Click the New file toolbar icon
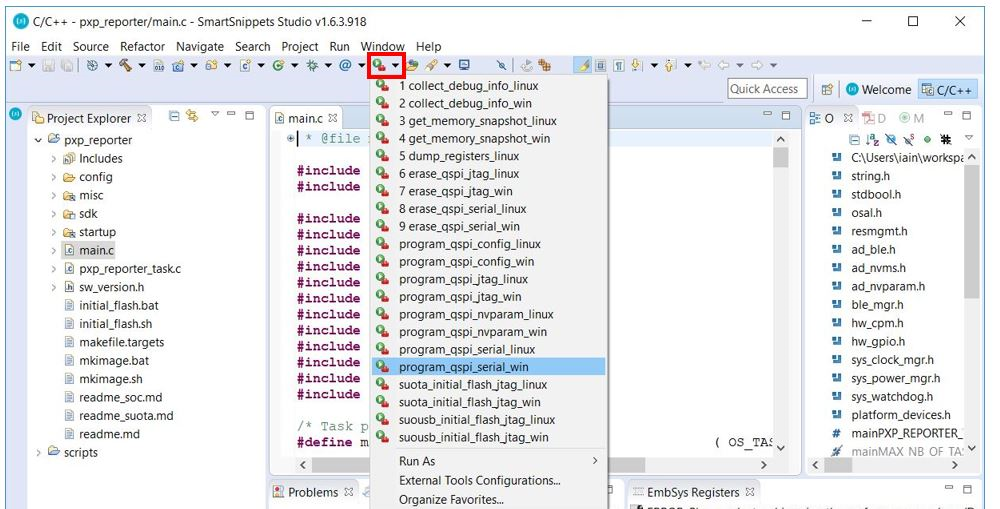 (x=15, y=65)
